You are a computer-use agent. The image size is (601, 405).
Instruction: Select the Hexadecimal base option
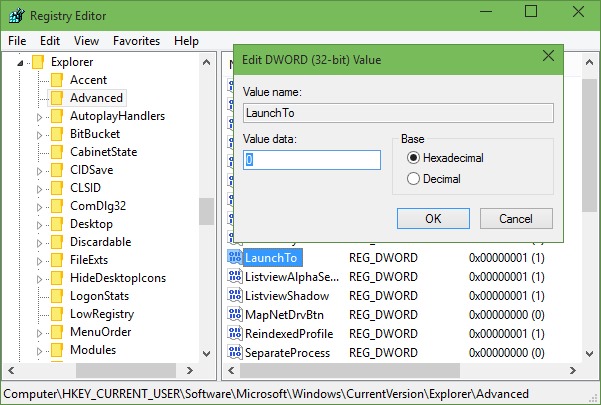[413, 157]
